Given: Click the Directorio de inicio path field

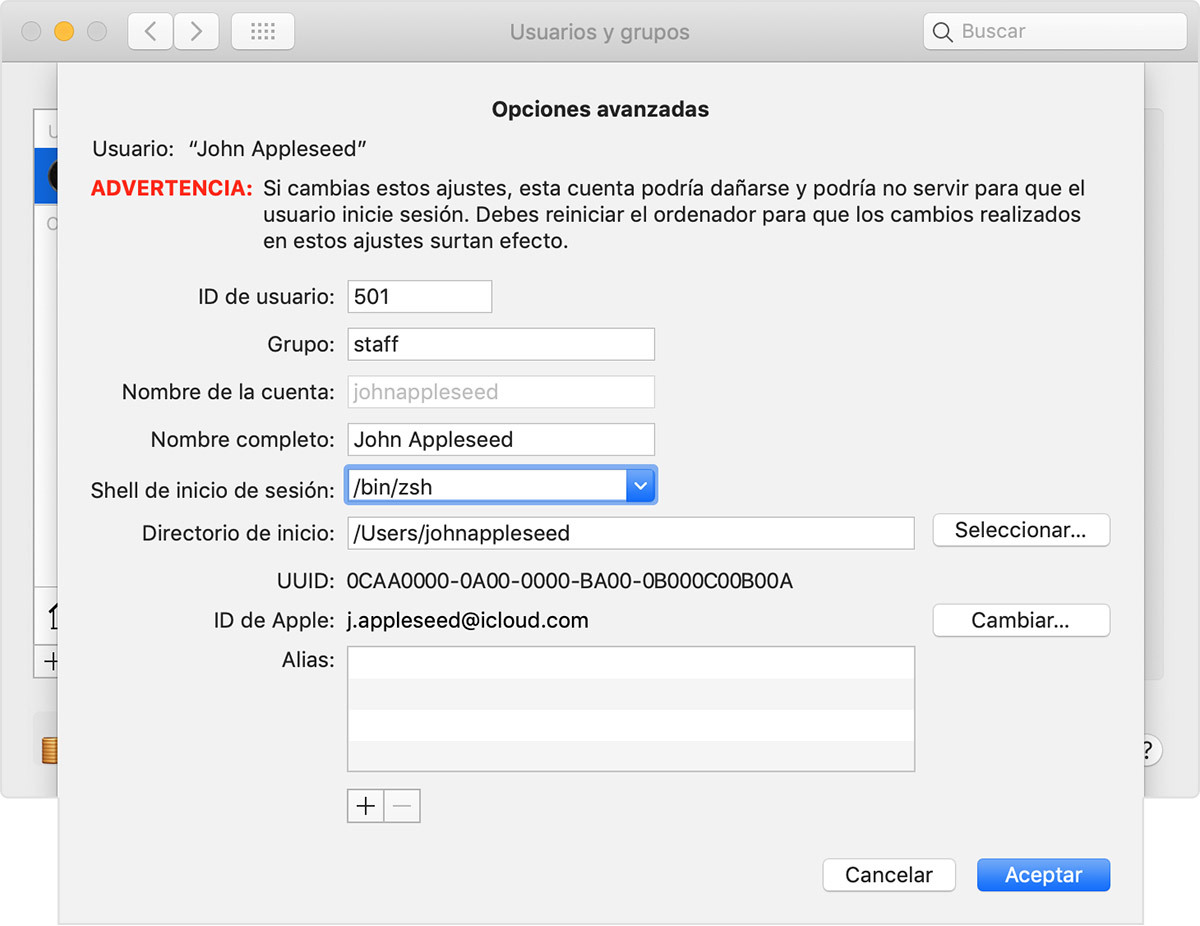Looking at the screenshot, I should pos(630,533).
